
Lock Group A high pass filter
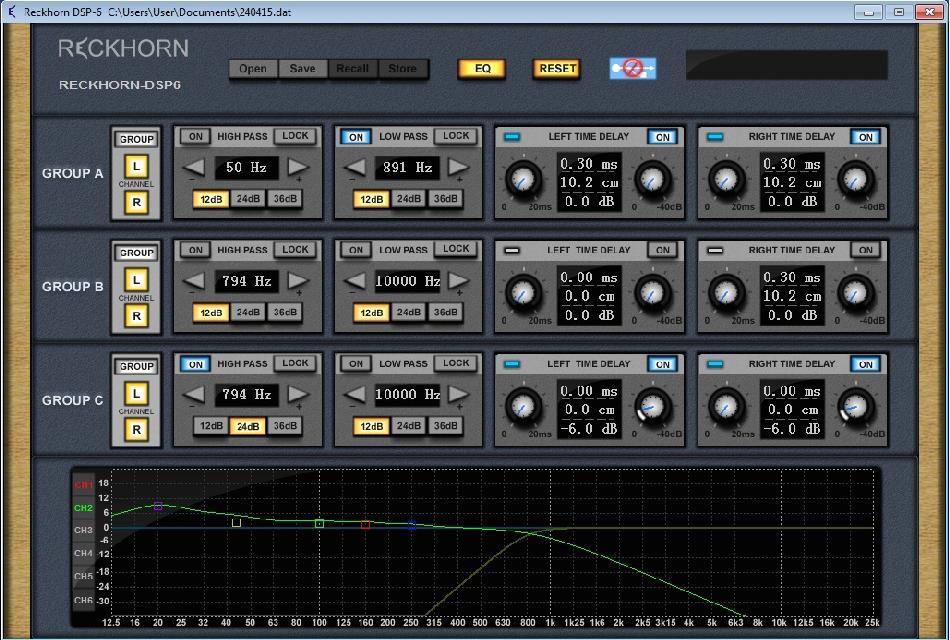point(295,136)
